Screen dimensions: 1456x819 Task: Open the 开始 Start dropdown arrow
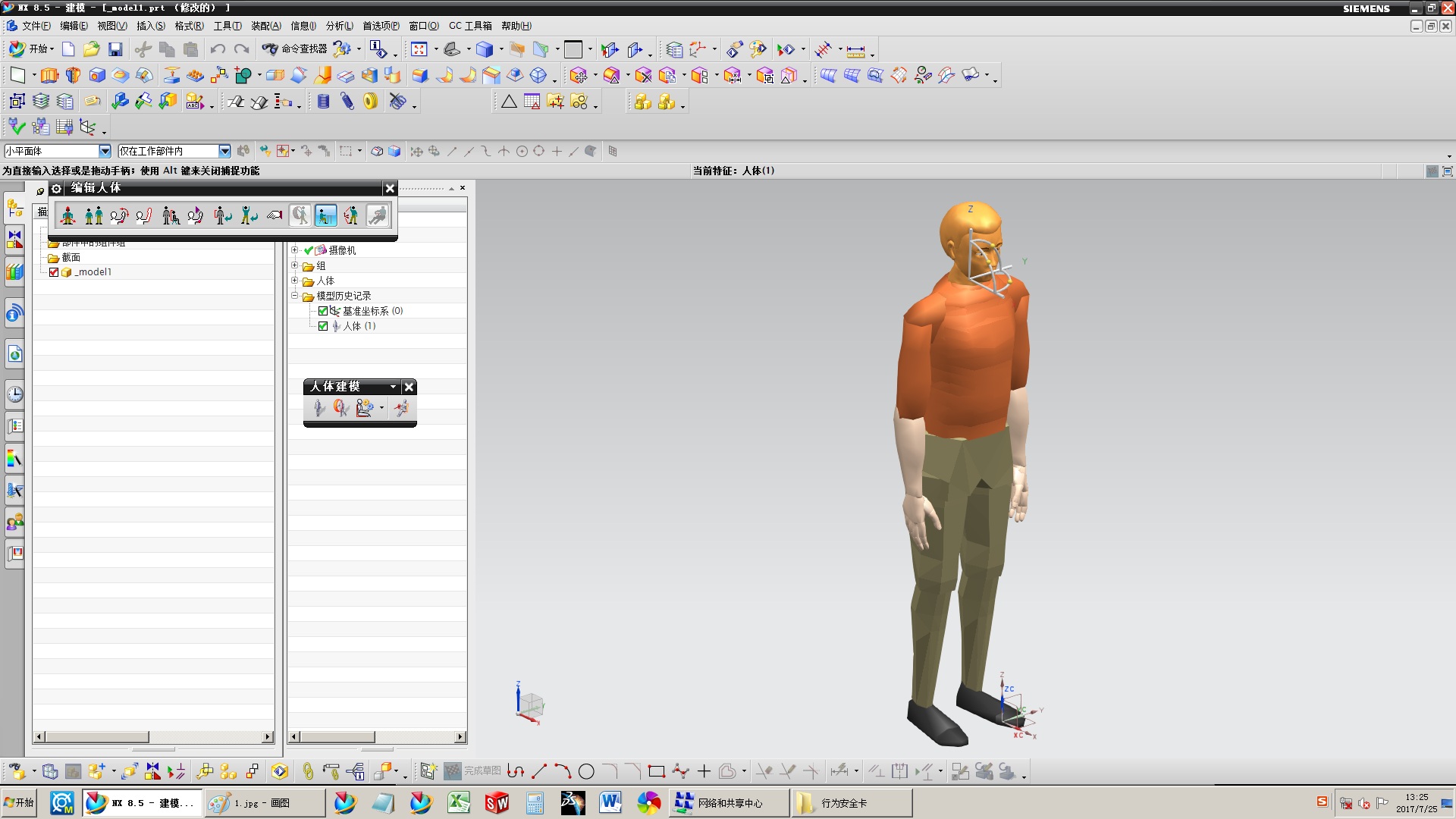pyautogui.click(x=52, y=49)
